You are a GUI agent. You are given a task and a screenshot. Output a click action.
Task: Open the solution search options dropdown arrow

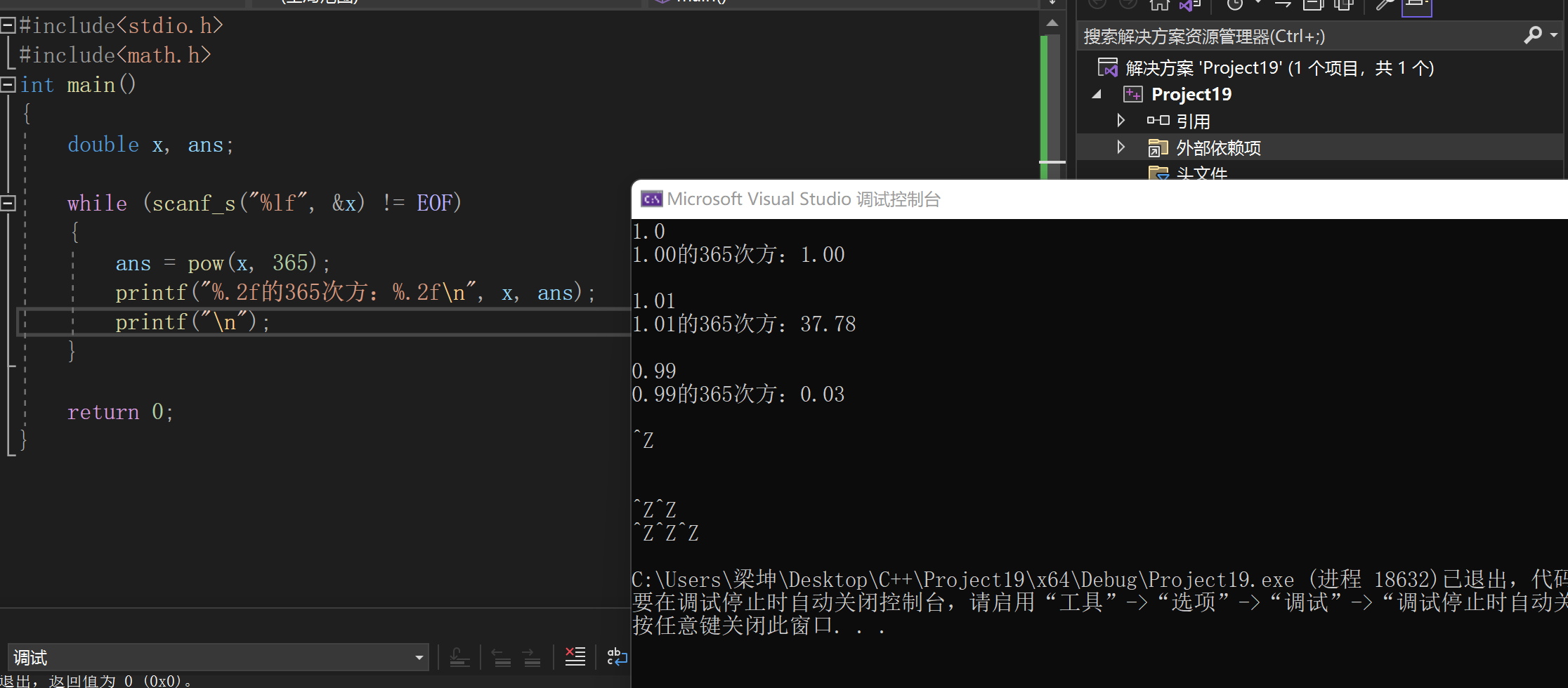point(1554,35)
